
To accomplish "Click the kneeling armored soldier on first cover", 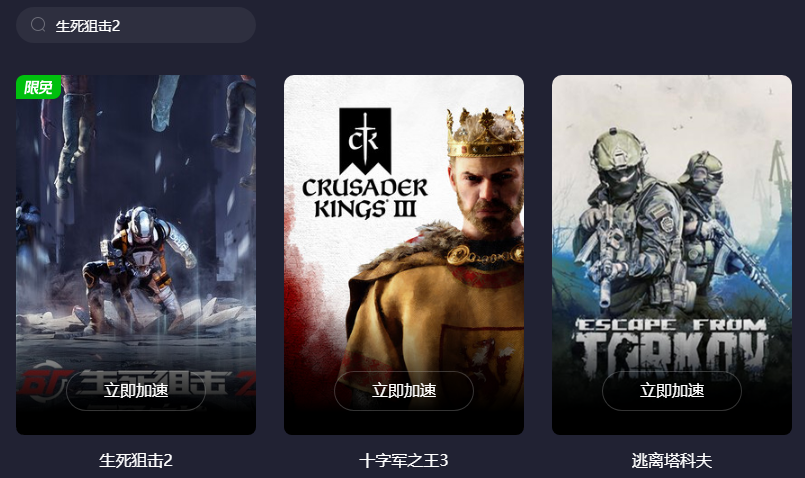I will tap(138, 267).
